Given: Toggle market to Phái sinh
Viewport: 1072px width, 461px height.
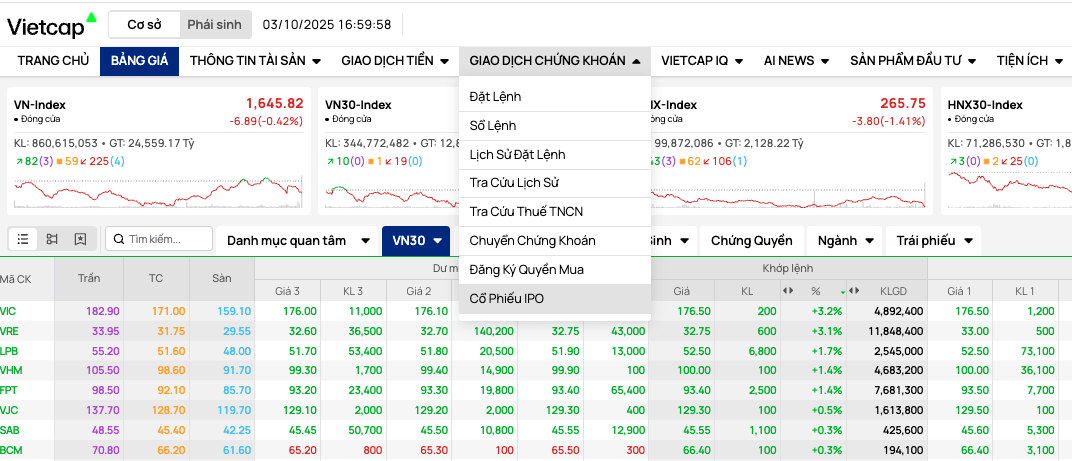Looking at the screenshot, I should coord(214,24).
